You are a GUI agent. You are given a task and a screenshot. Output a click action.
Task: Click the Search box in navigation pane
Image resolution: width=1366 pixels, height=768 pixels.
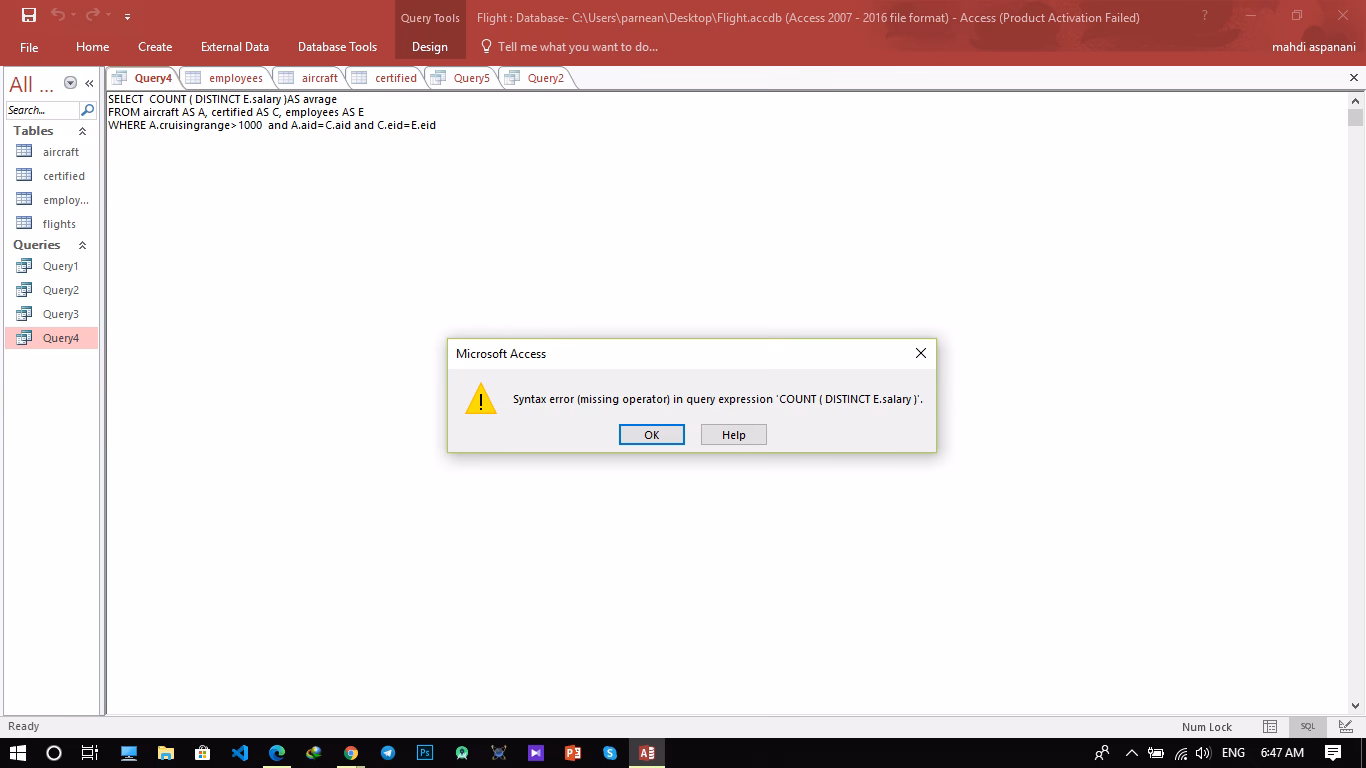pyautogui.click(x=45, y=109)
